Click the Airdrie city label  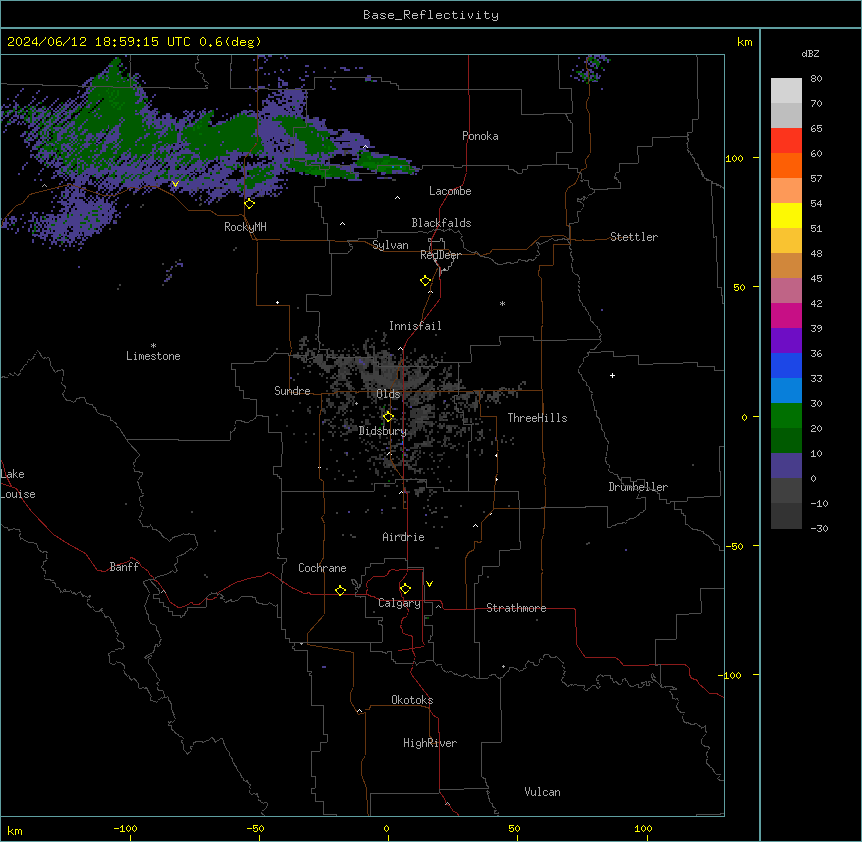coord(403,537)
